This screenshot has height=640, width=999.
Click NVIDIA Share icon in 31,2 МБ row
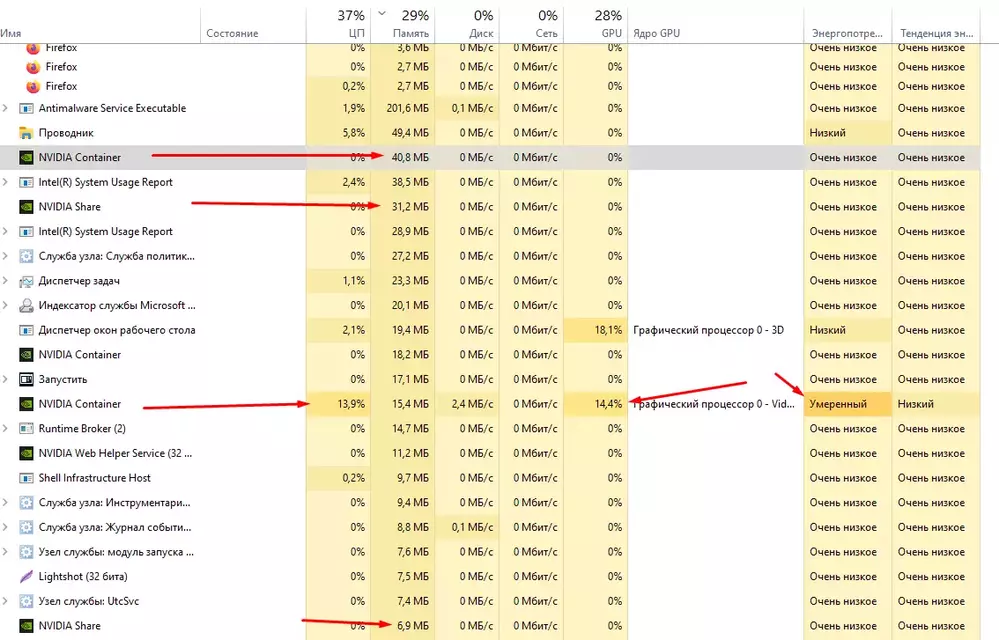(26, 207)
